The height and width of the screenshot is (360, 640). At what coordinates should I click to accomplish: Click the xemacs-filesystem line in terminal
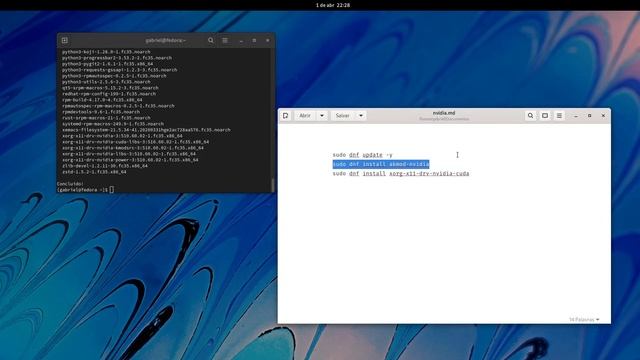(x=146, y=130)
